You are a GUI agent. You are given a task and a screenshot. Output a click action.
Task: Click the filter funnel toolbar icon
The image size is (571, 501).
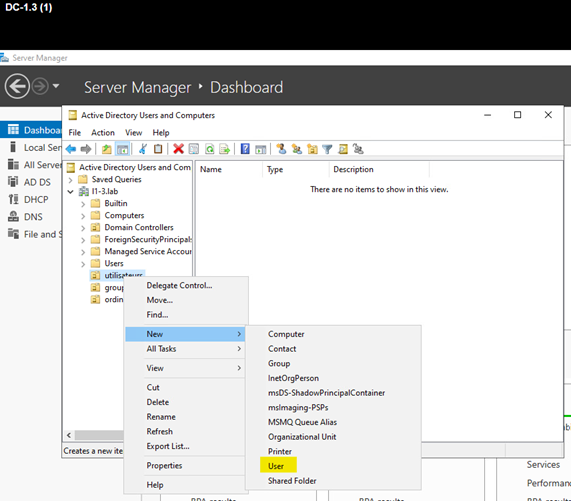327,149
